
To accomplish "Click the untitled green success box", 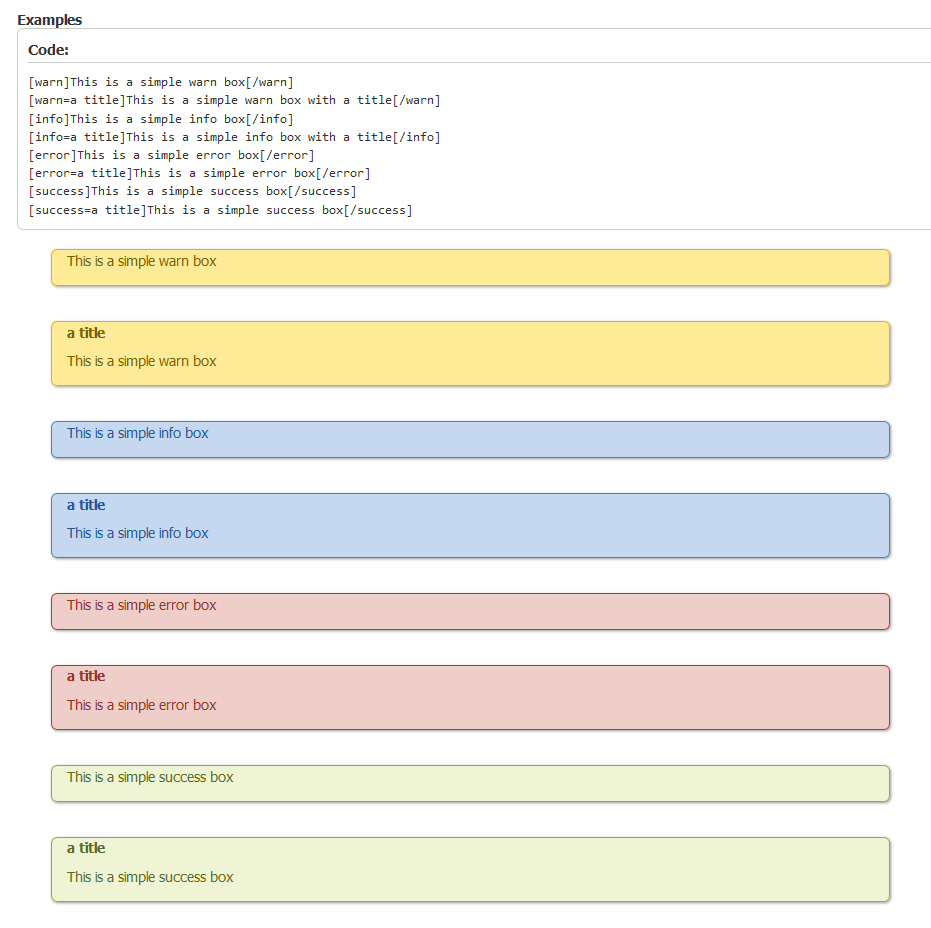I will click(x=470, y=783).
